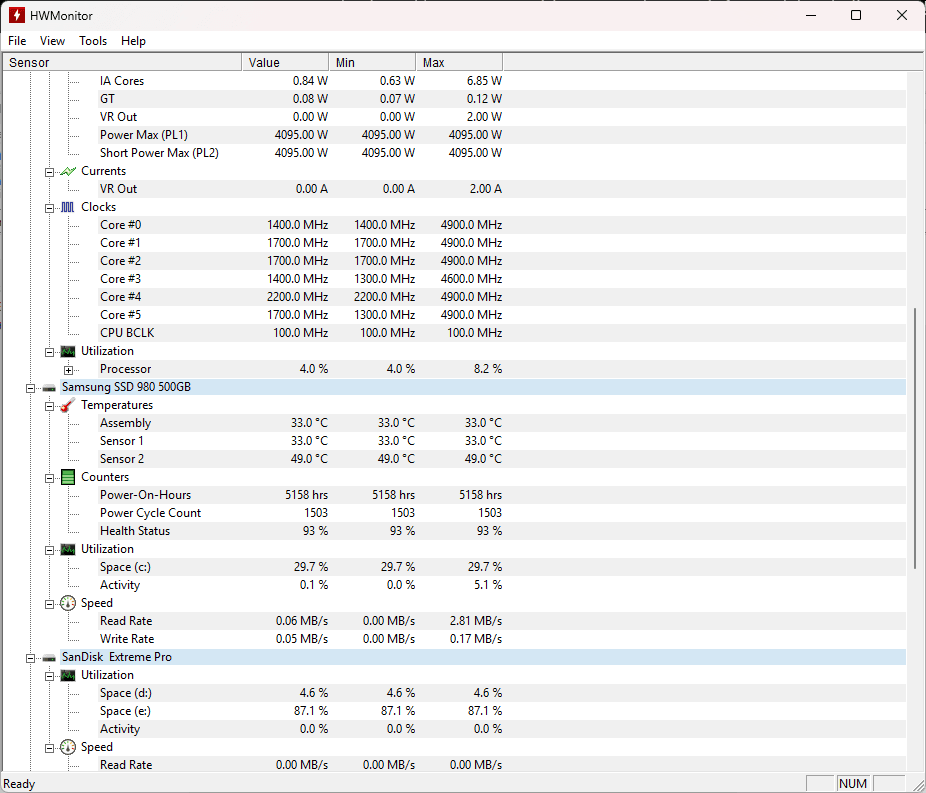Click the SanDisk Speed gauge icon

(68, 747)
